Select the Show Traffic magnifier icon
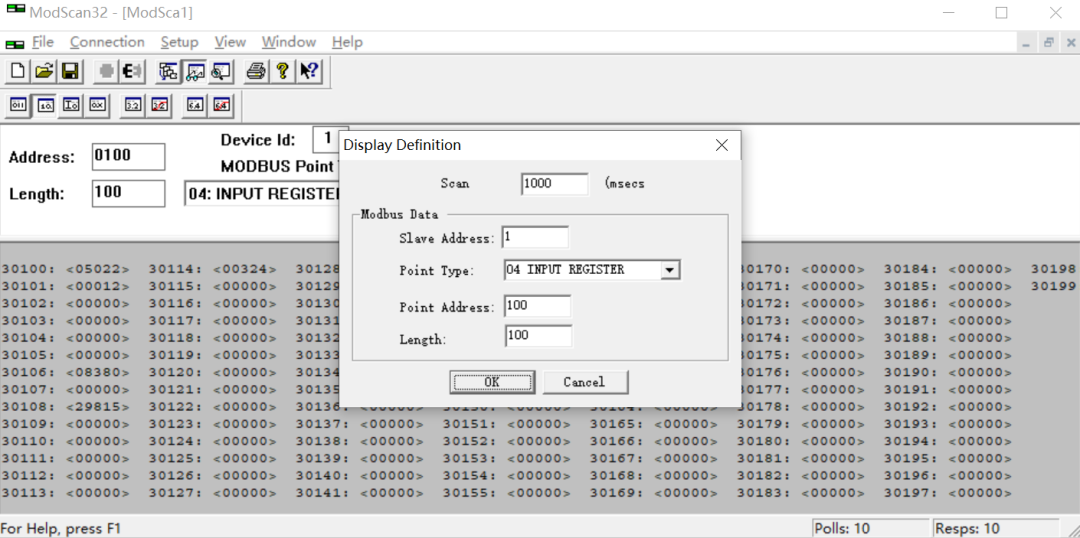This screenshot has height=538, width=1080. tap(220, 71)
